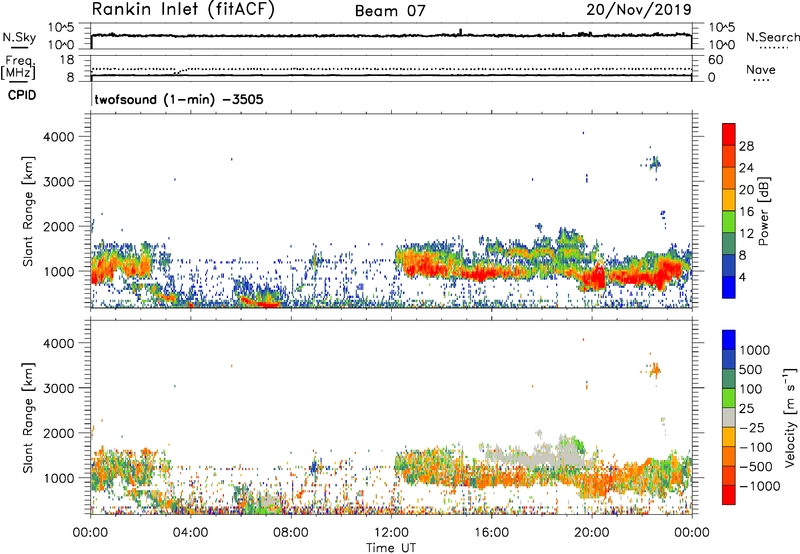The height and width of the screenshot is (554, 800).
Task: Click the "20" label on power colorbar
Action: click(746, 190)
